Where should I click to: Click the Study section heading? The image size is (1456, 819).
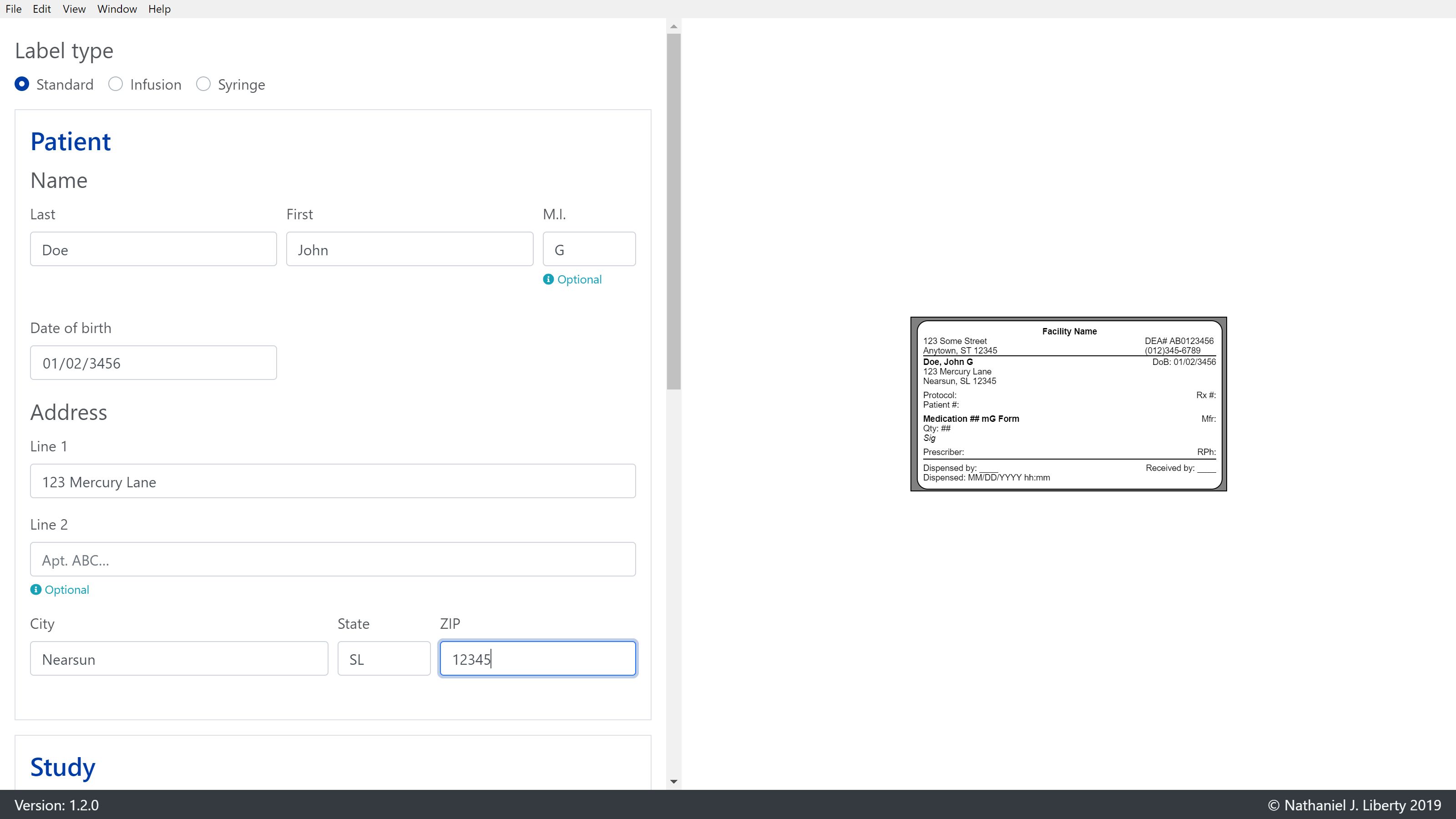point(62,768)
